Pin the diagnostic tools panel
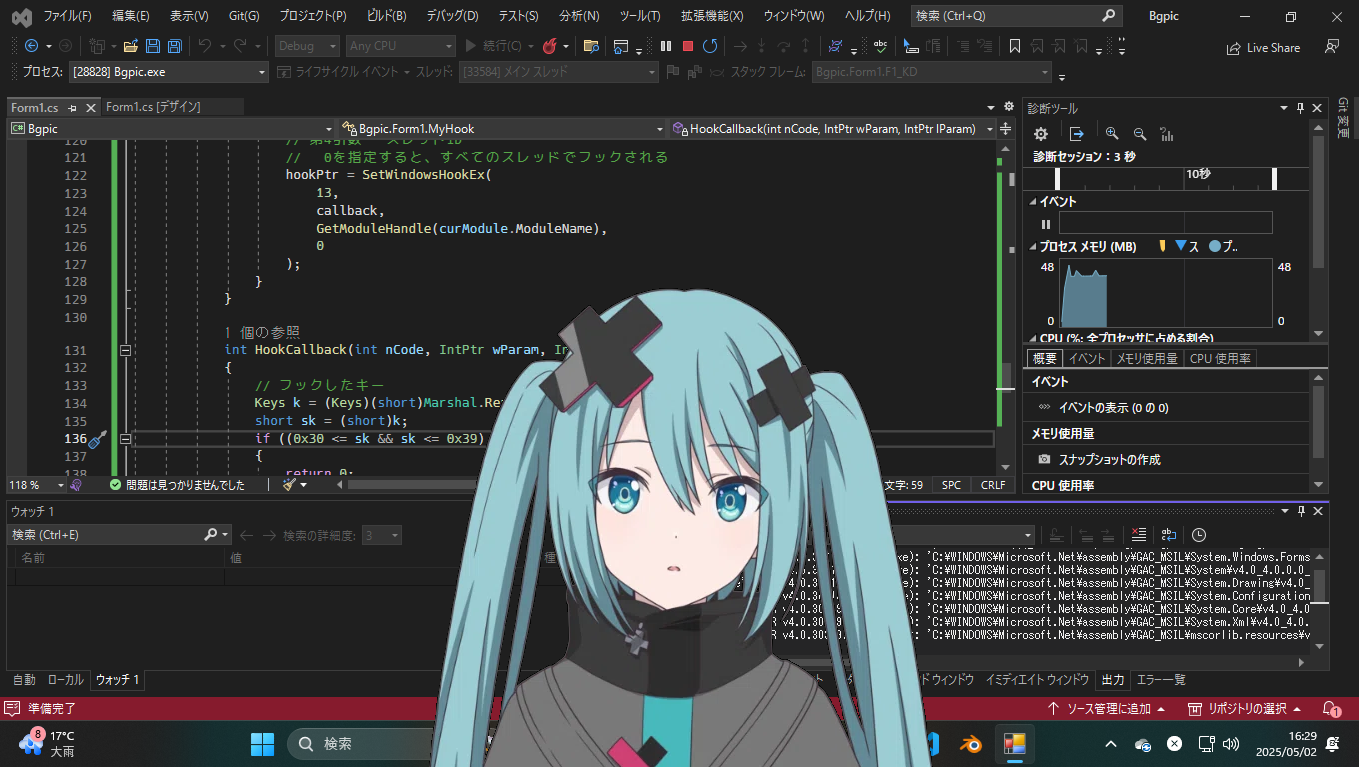1359x767 pixels. click(x=1300, y=108)
